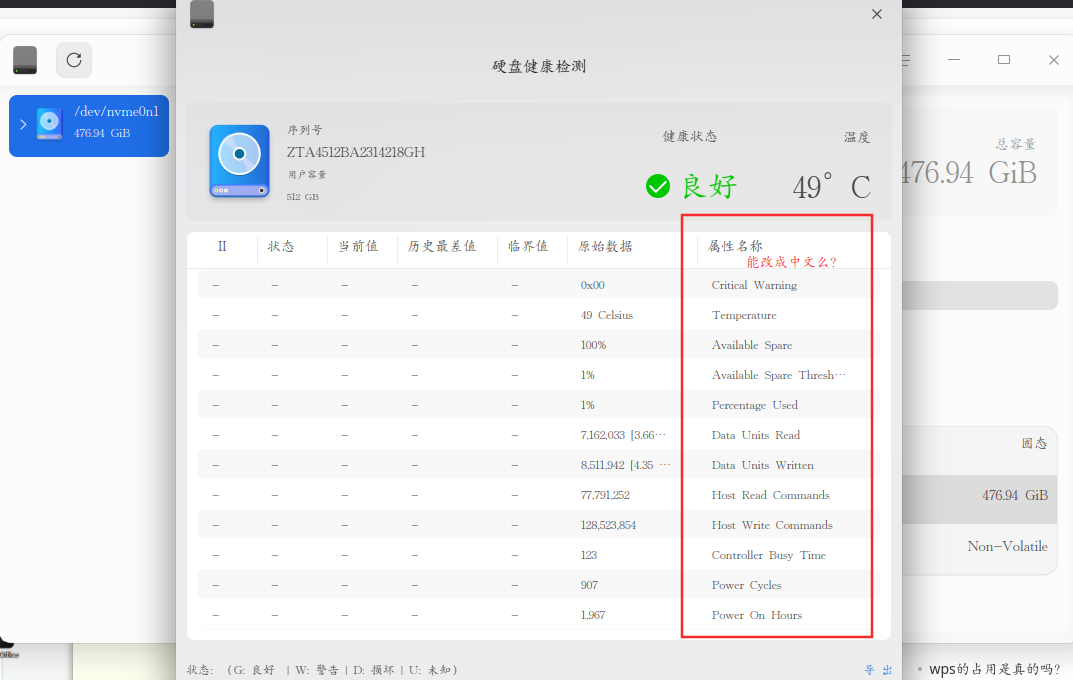This screenshot has width=1073, height=680.
Task: Click the 当前值 column header
Action: (x=358, y=246)
